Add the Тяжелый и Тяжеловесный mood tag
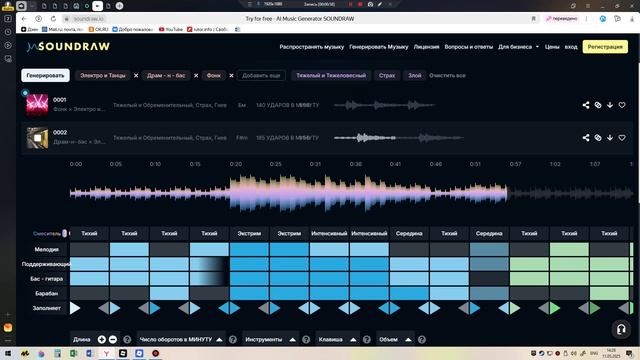The image size is (640, 360). click(331, 76)
